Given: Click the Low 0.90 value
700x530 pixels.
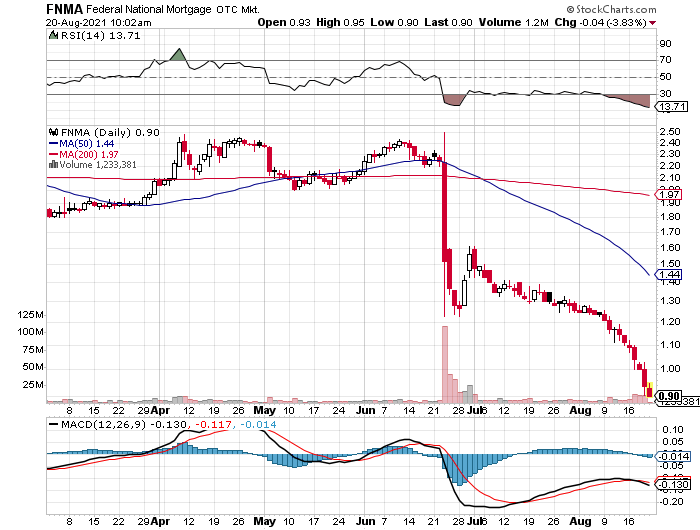Looking at the screenshot, I should [x=394, y=22].
